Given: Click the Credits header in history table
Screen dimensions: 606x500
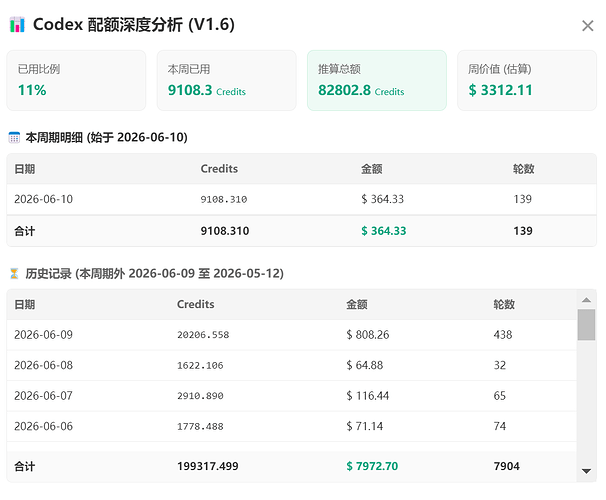Looking at the screenshot, I should tap(196, 304).
